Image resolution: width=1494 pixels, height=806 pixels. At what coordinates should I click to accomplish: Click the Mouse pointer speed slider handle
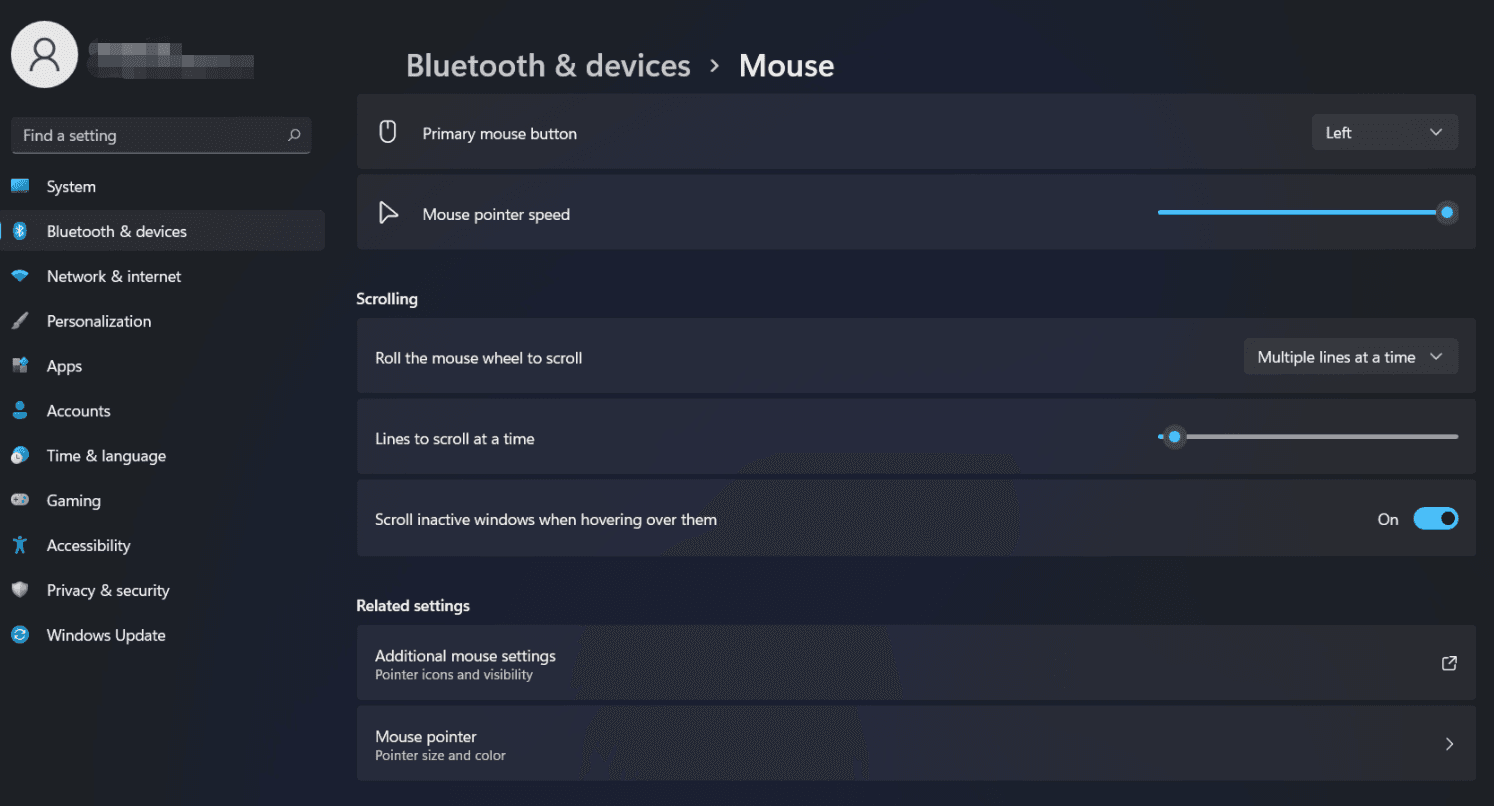(x=1446, y=213)
